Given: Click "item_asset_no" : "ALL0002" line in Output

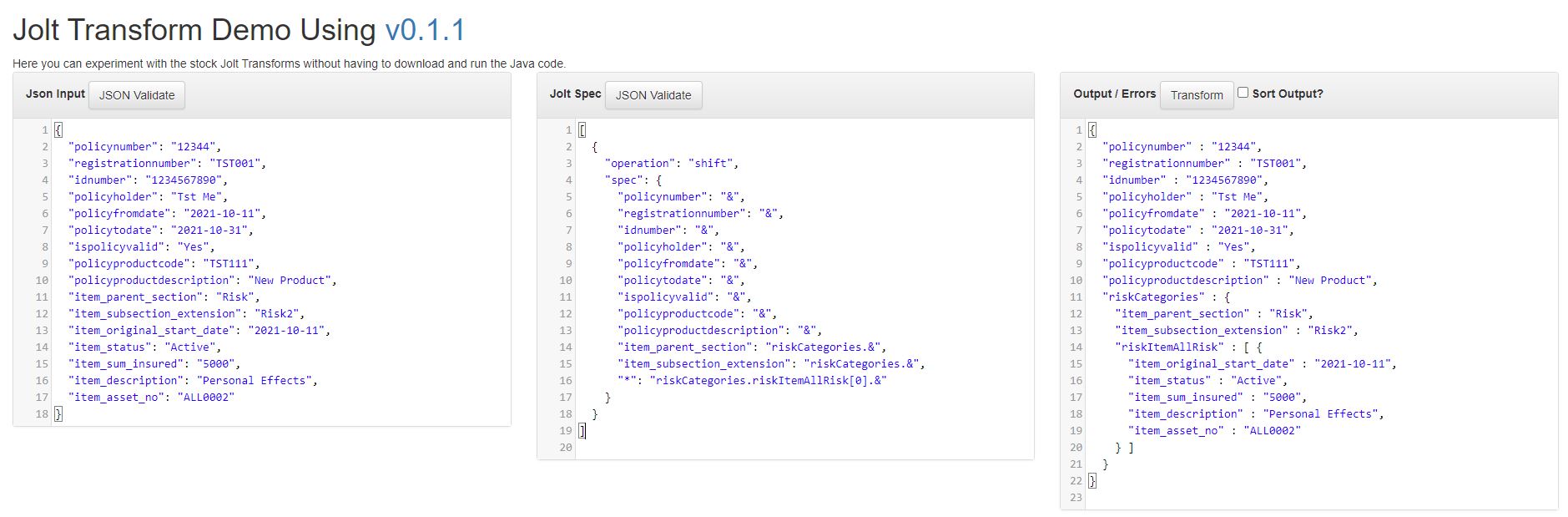Looking at the screenshot, I should pos(1214,431).
